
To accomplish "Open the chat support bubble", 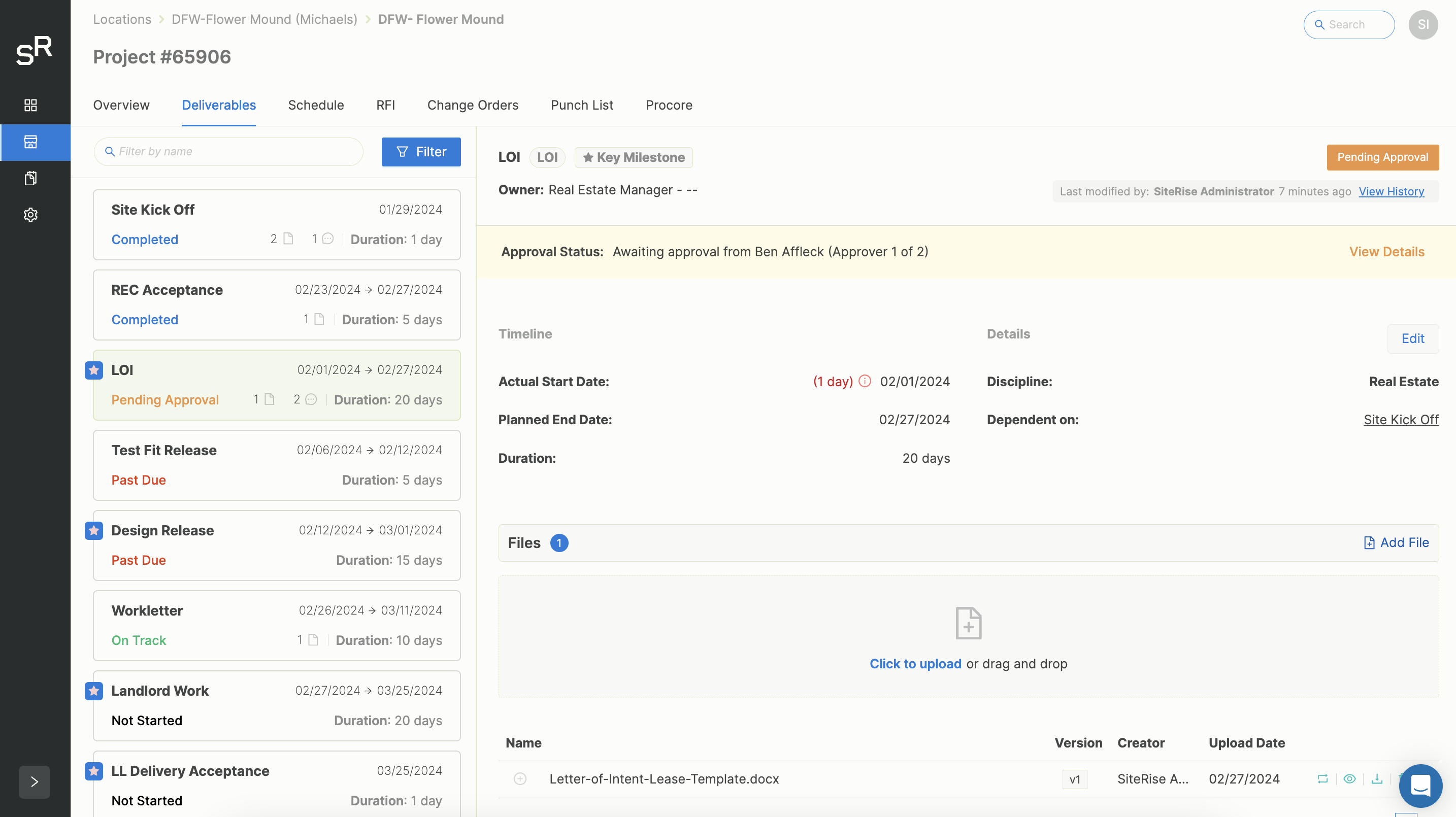I will [x=1420, y=786].
